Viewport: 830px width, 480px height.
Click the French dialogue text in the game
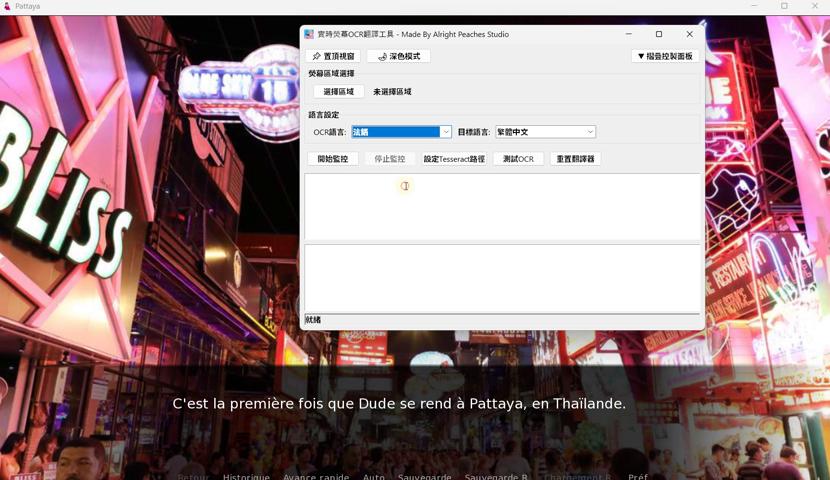(399, 404)
